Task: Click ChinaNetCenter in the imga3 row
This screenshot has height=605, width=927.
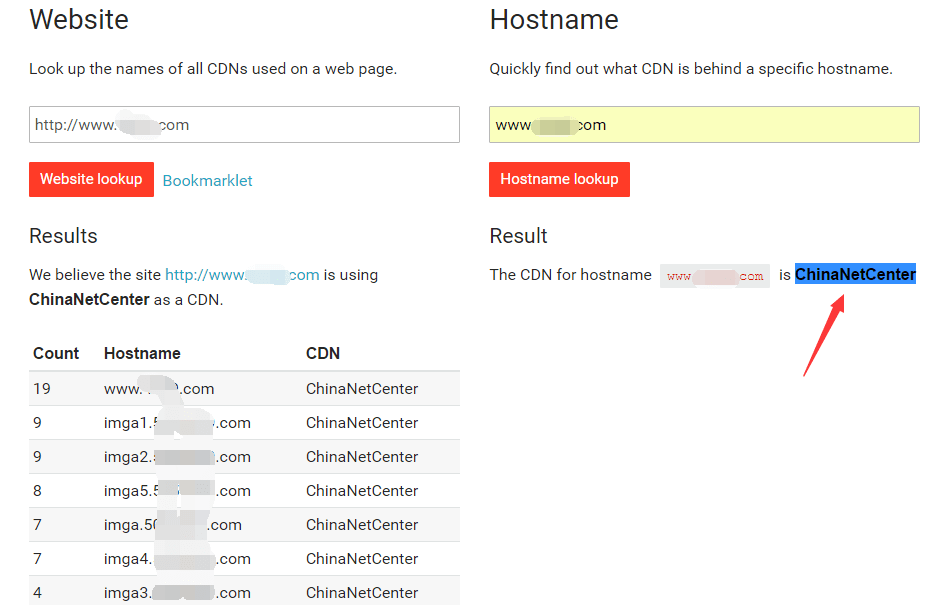Action: (362, 593)
